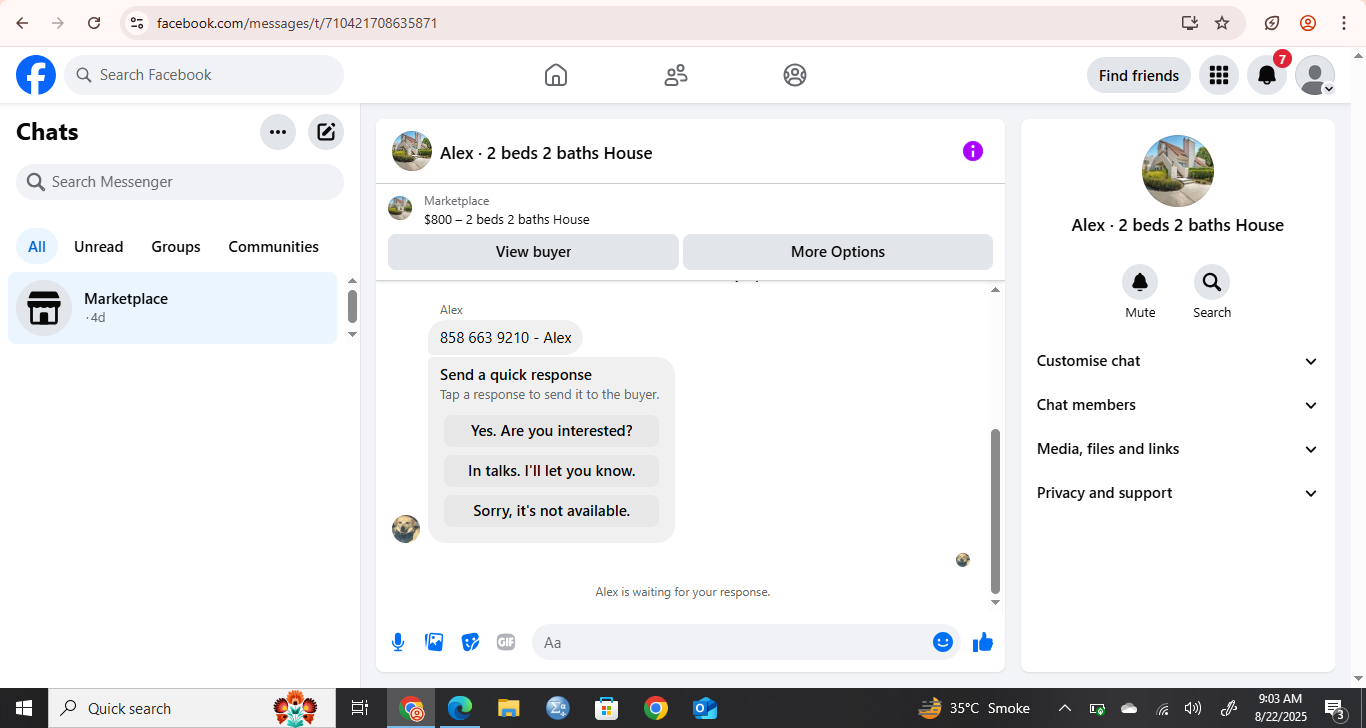Open conversation information purple icon
Image resolution: width=1366 pixels, height=728 pixels.
[973, 151]
